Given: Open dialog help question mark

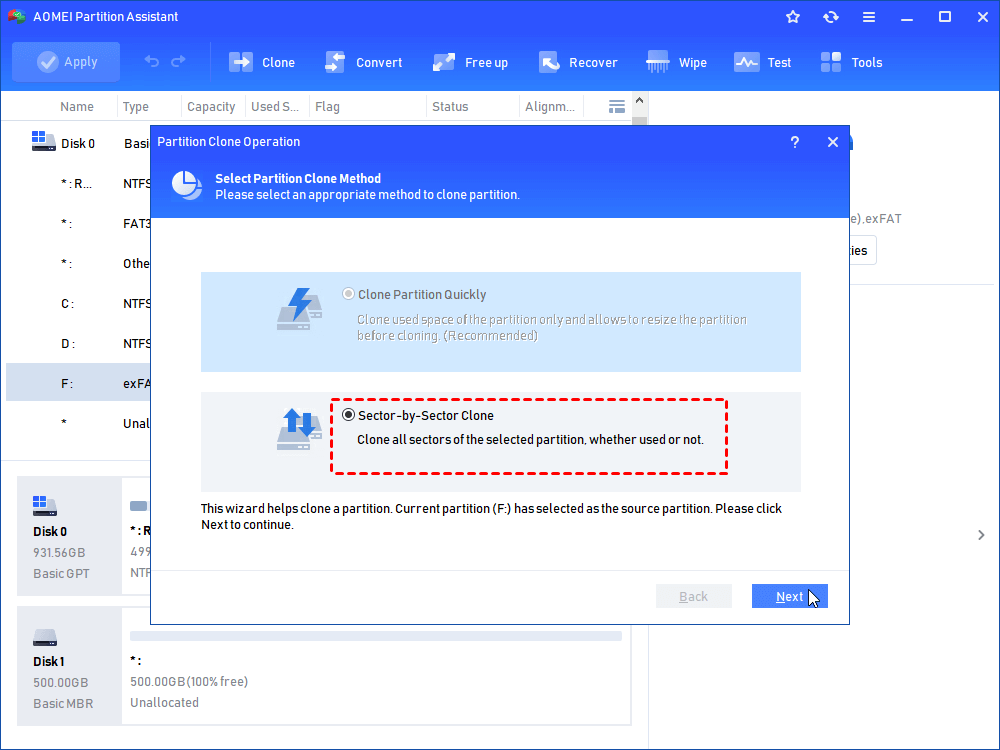Looking at the screenshot, I should click(x=795, y=142).
